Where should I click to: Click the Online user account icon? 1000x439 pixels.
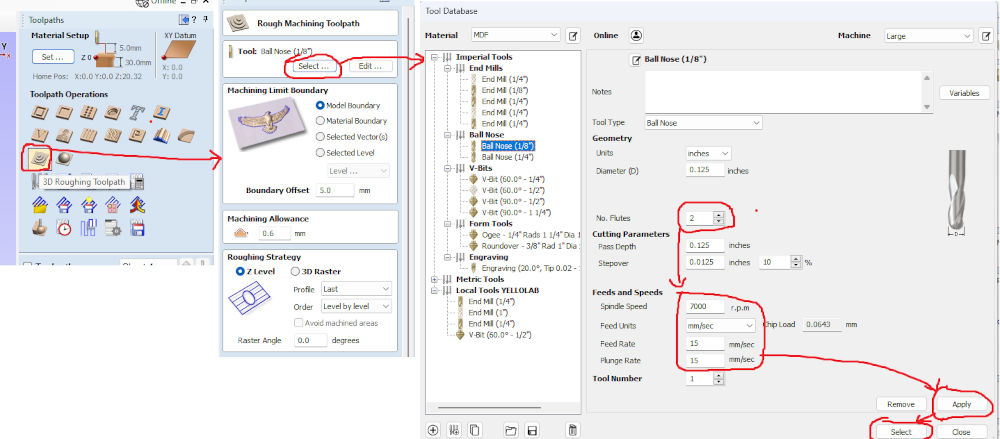[x=636, y=36]
